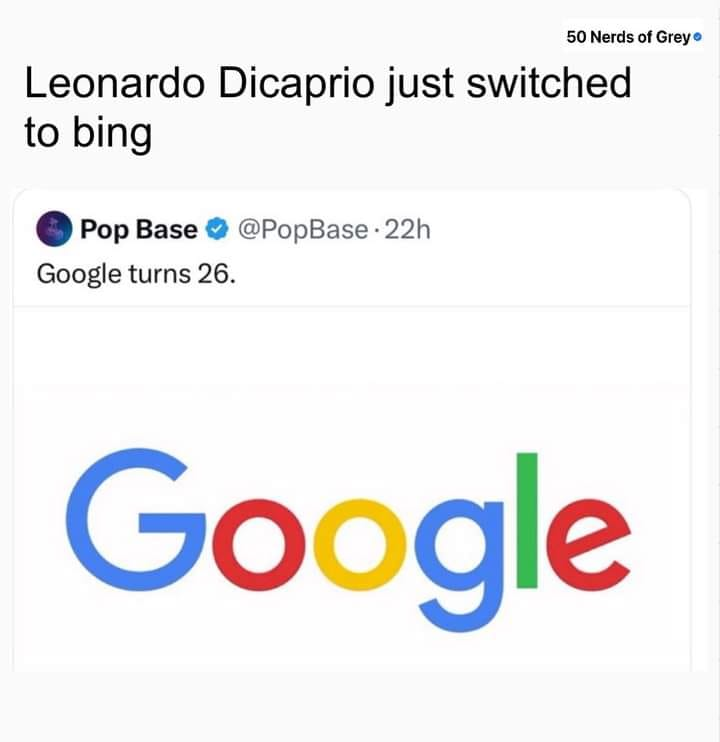720x742 pixels.
Task: Click the green l in the Google logo
Action: click(527, 521)
